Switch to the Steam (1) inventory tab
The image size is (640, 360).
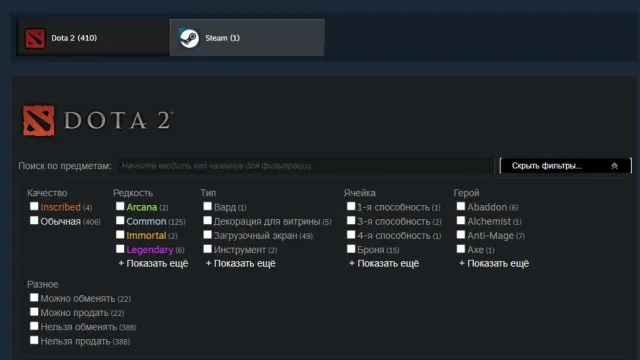[247, 38]
